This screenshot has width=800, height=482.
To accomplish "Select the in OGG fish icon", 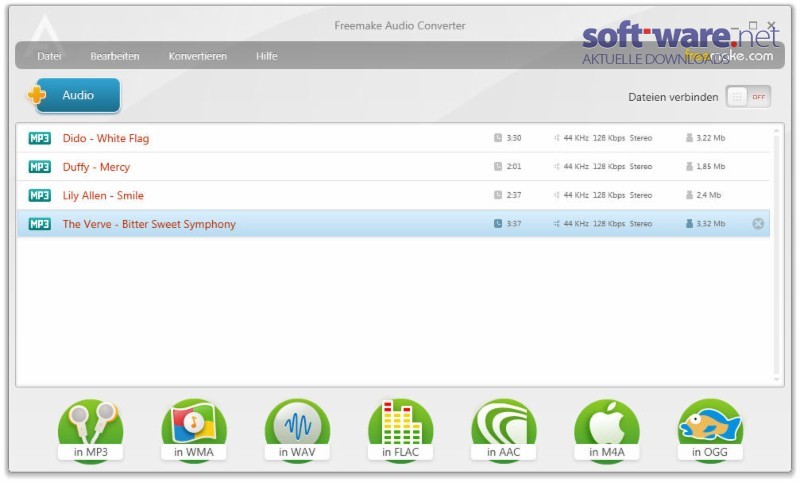I will click(x=710, y=431).
